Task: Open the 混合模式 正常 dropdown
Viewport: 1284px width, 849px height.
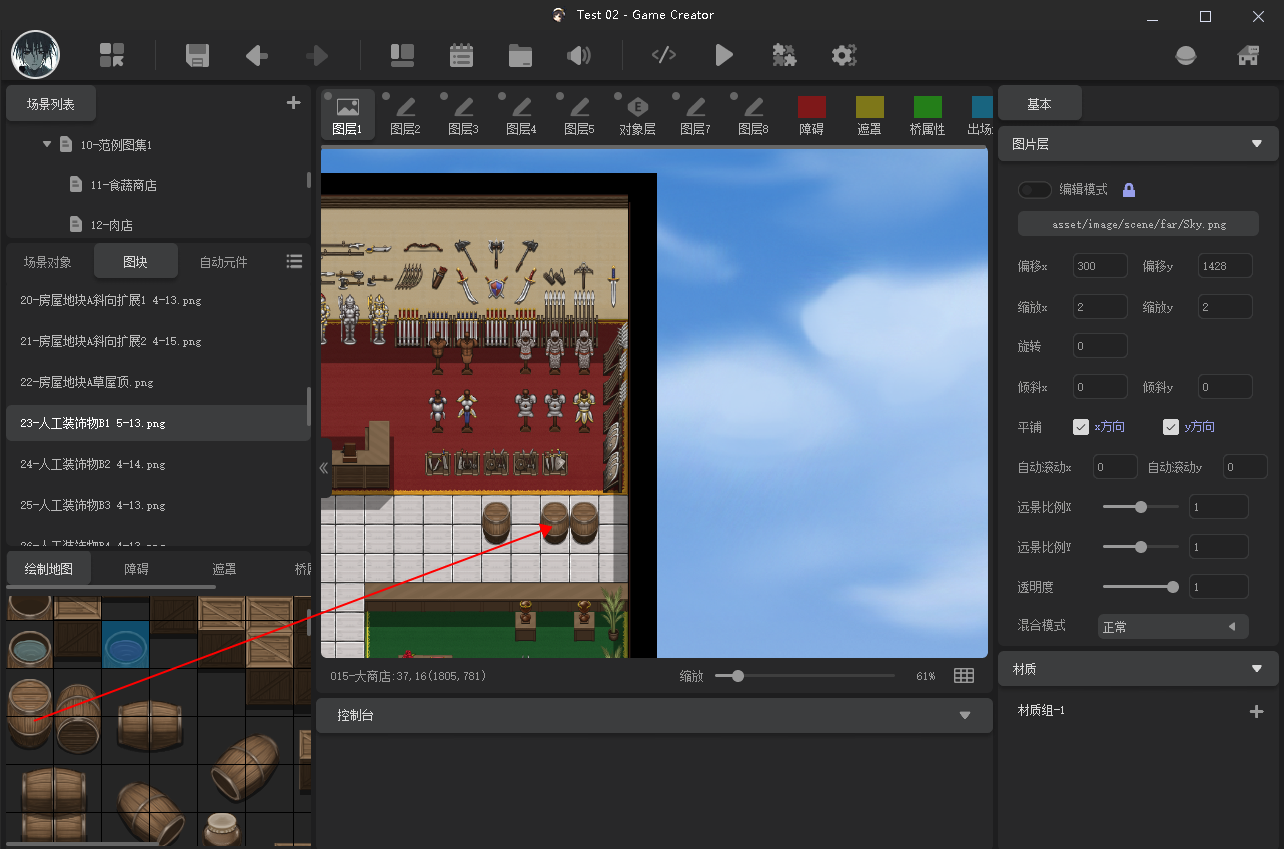Action: coord(1173,627)
